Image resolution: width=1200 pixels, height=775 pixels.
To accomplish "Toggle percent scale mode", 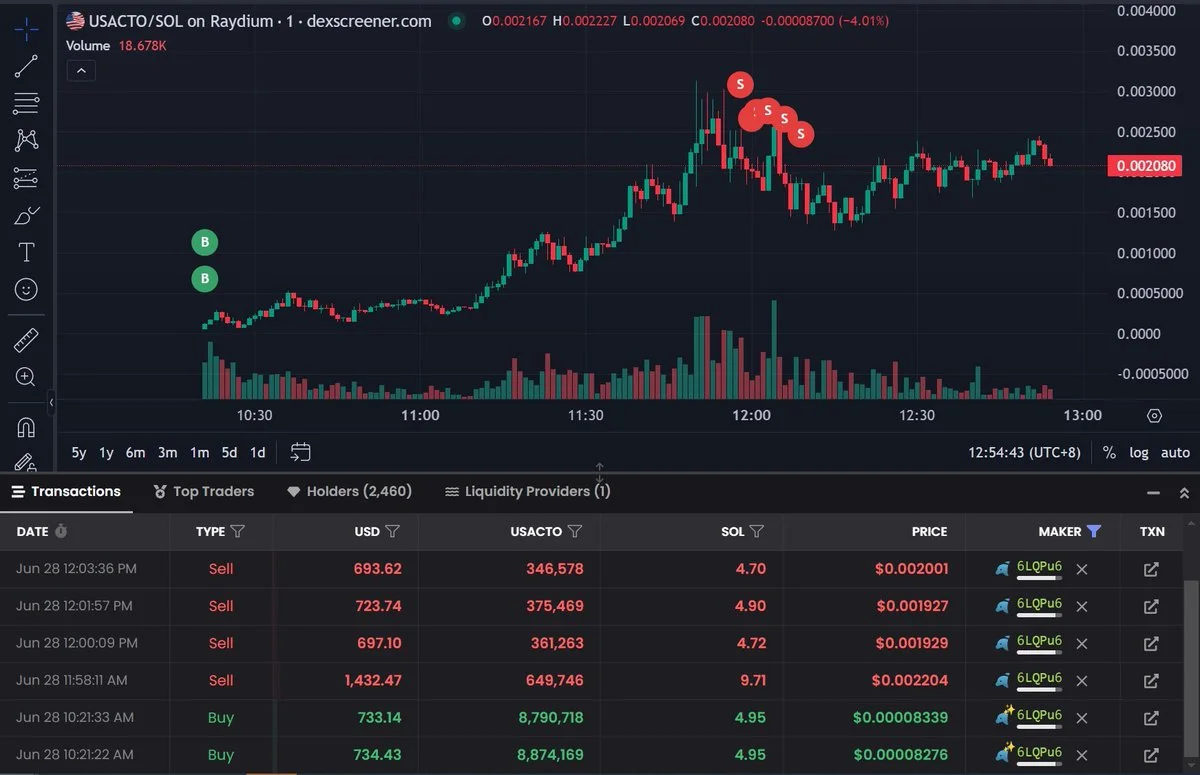I will 1109,452.
